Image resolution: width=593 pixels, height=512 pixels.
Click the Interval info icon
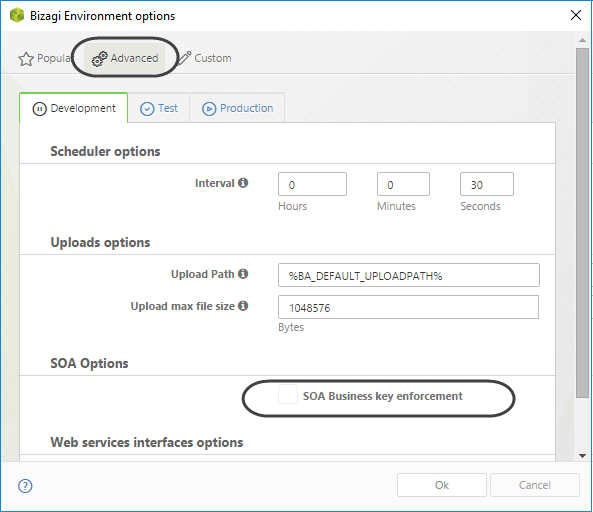pyautogui.click(x=243, y=183)
